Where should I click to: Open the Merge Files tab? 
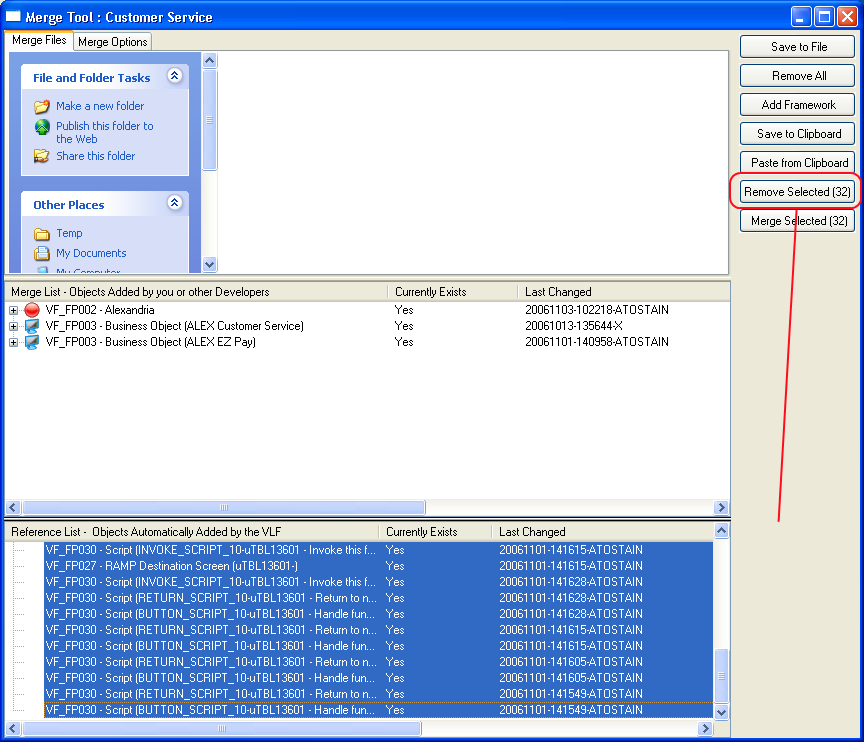pyautogui.click(x=40, y=40)
